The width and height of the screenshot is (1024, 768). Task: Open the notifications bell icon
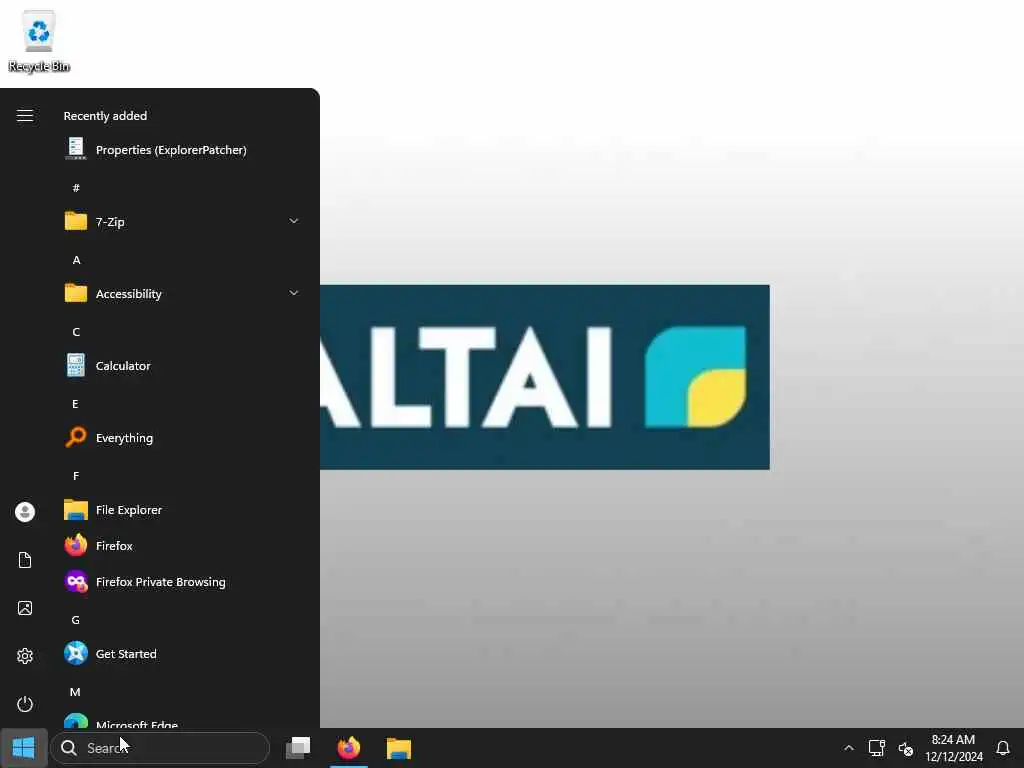(x=1003, y=748)
